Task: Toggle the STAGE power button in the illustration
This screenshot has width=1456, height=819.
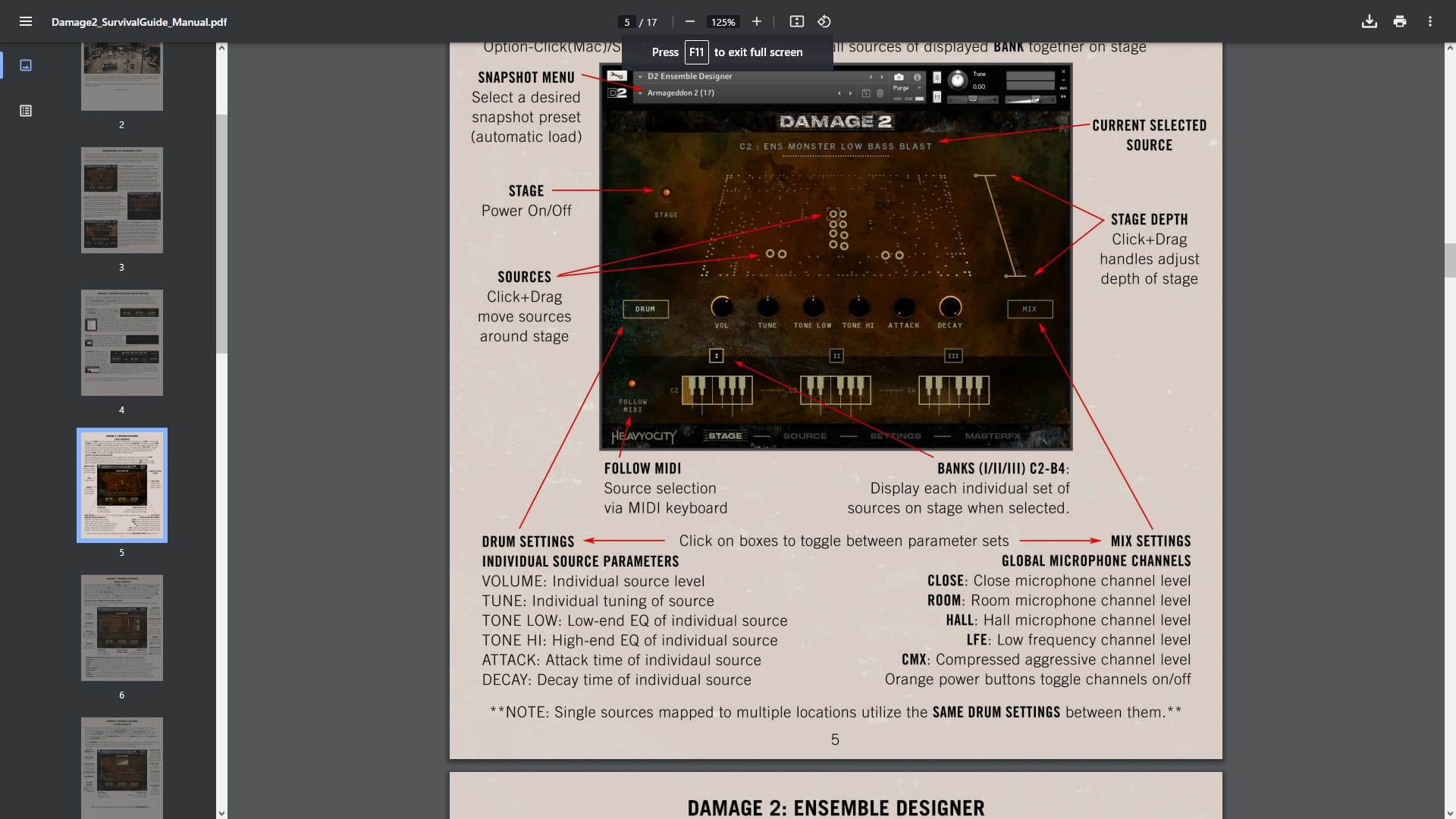Action: pos(666,193)
